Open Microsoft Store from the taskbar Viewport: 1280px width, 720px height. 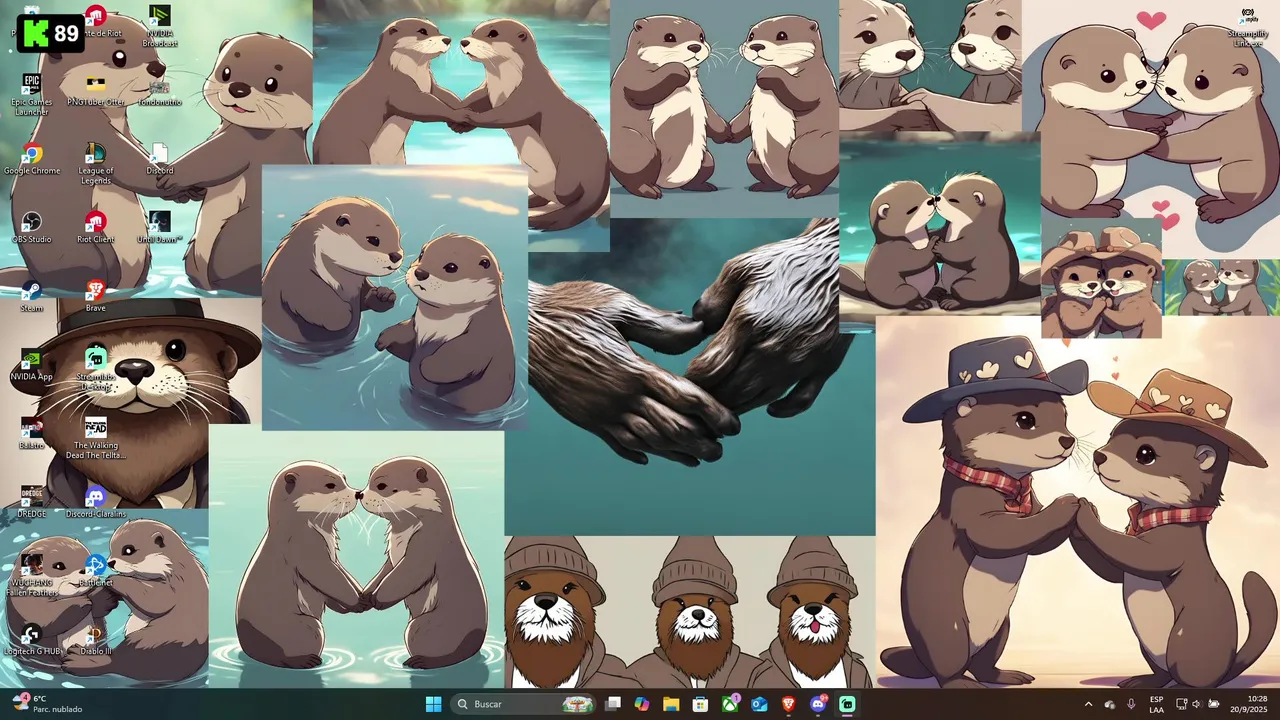(x=701, y=704)
